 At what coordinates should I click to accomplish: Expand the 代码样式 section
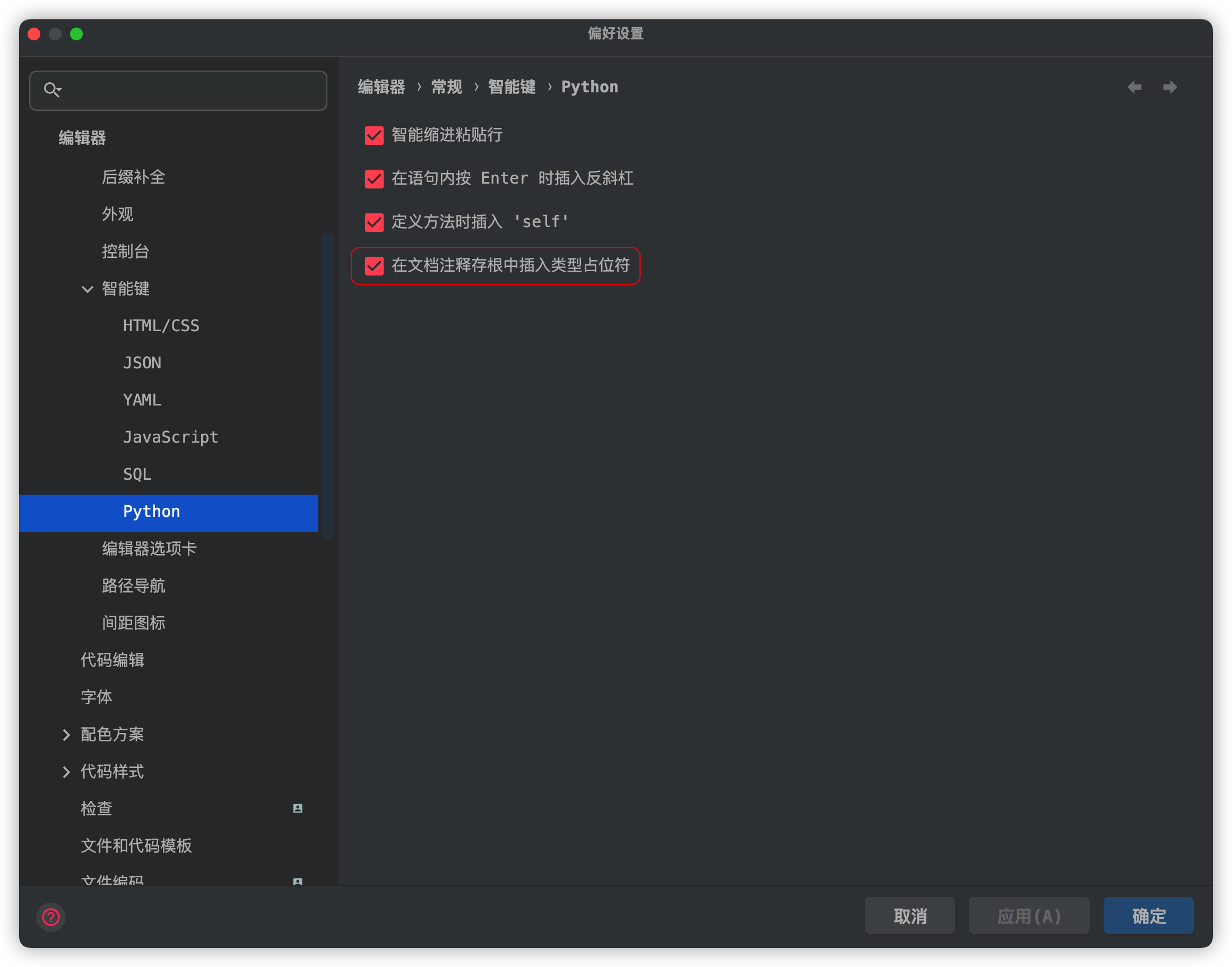point(67,772)
